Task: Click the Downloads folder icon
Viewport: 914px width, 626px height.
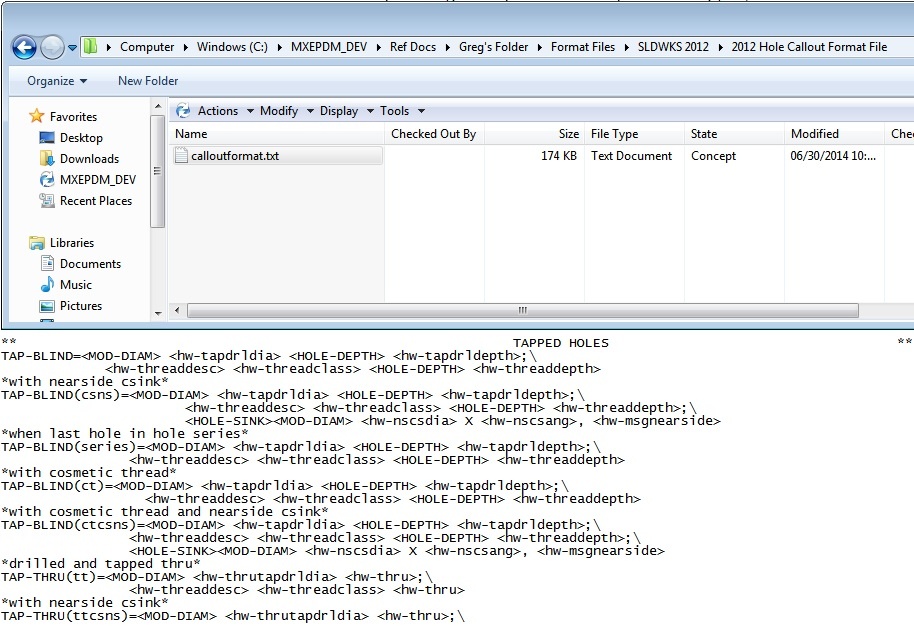Action: coord(47,158)
